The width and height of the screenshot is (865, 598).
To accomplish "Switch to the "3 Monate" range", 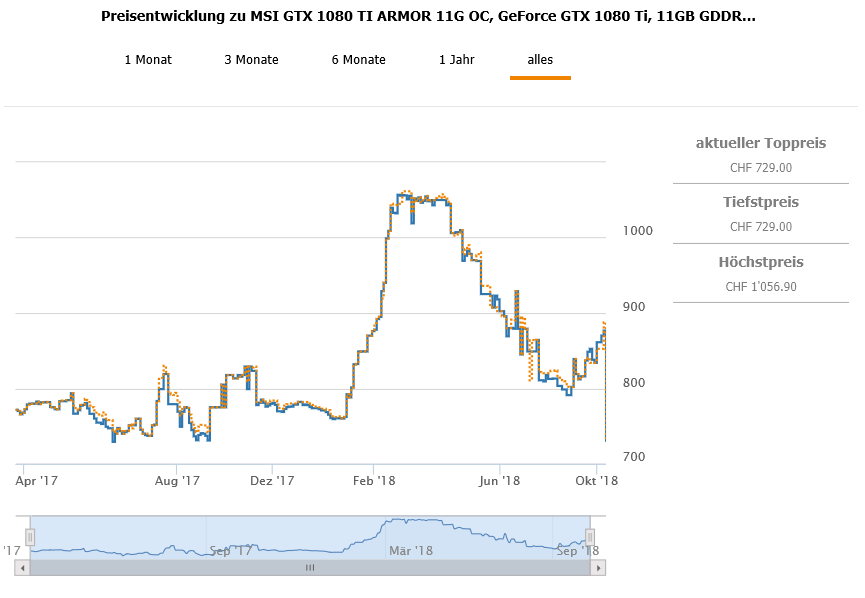I will pos(251,60).
